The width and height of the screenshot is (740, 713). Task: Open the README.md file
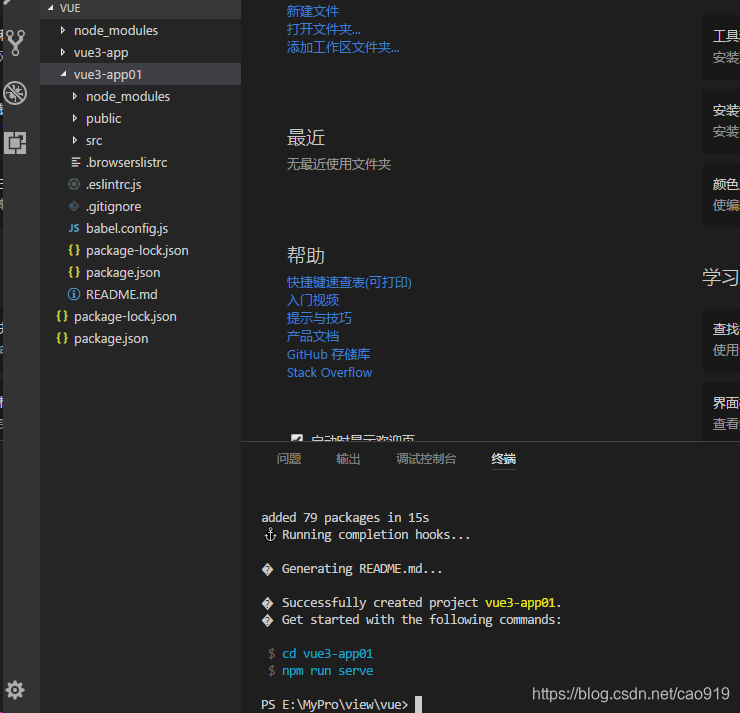[140, 294]
